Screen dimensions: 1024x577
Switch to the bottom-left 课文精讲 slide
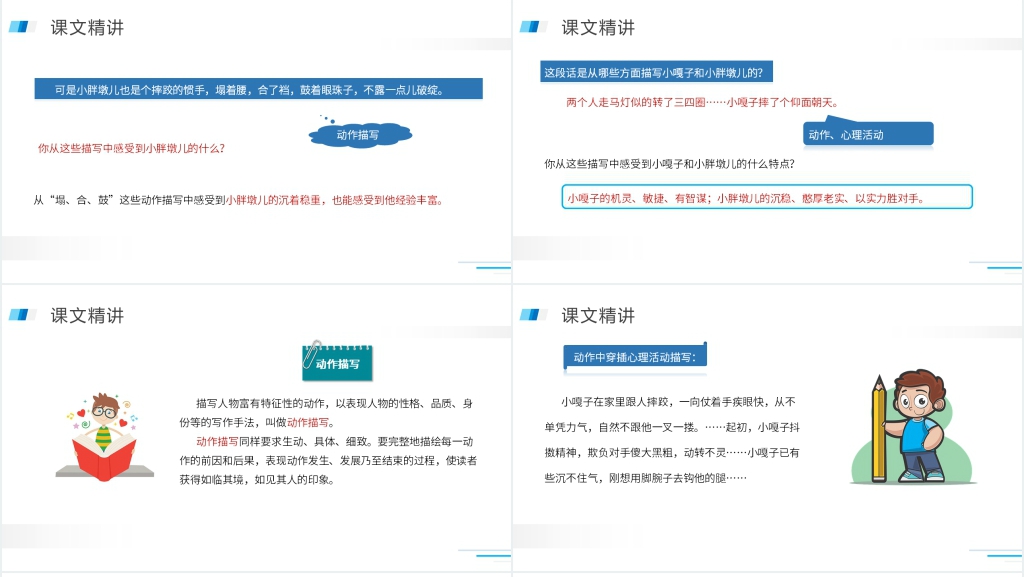tap(88, 314)
